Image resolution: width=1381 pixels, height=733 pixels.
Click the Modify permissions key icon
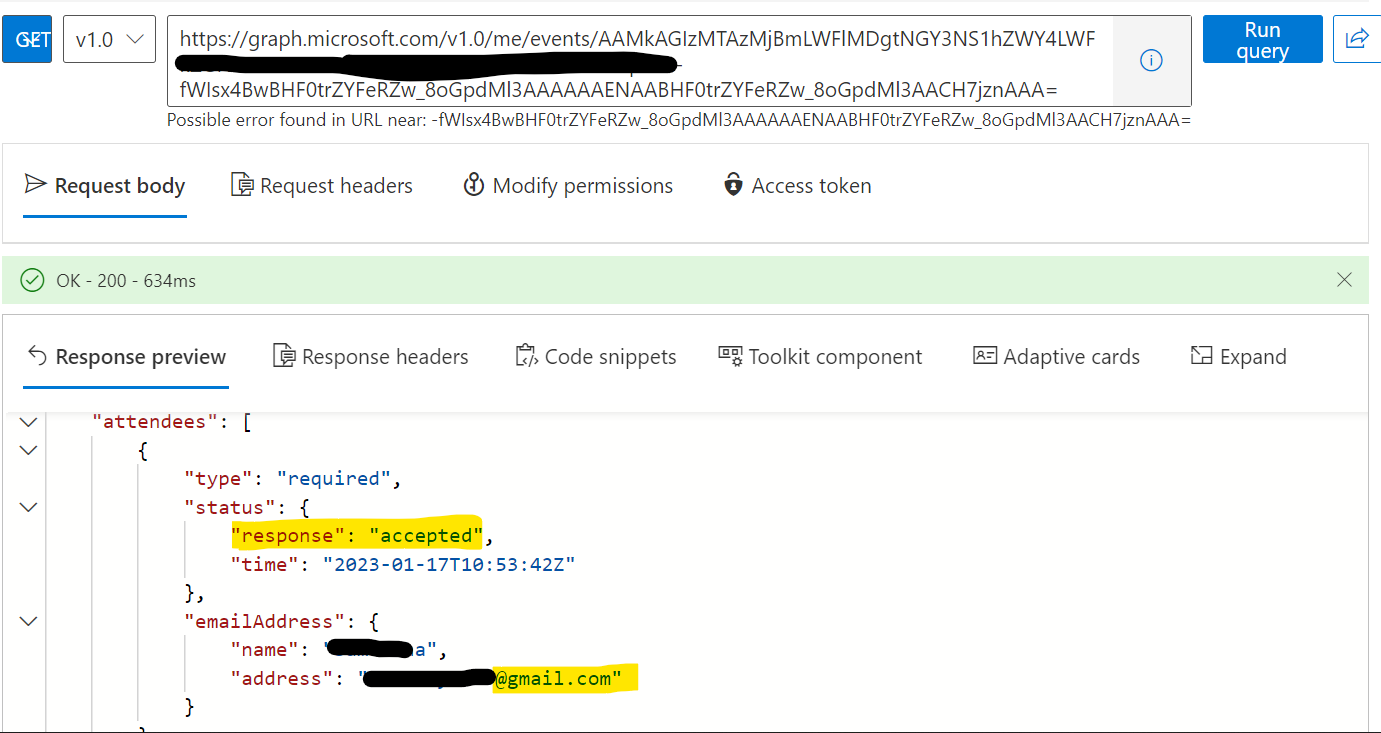click(x=474, y=185)
